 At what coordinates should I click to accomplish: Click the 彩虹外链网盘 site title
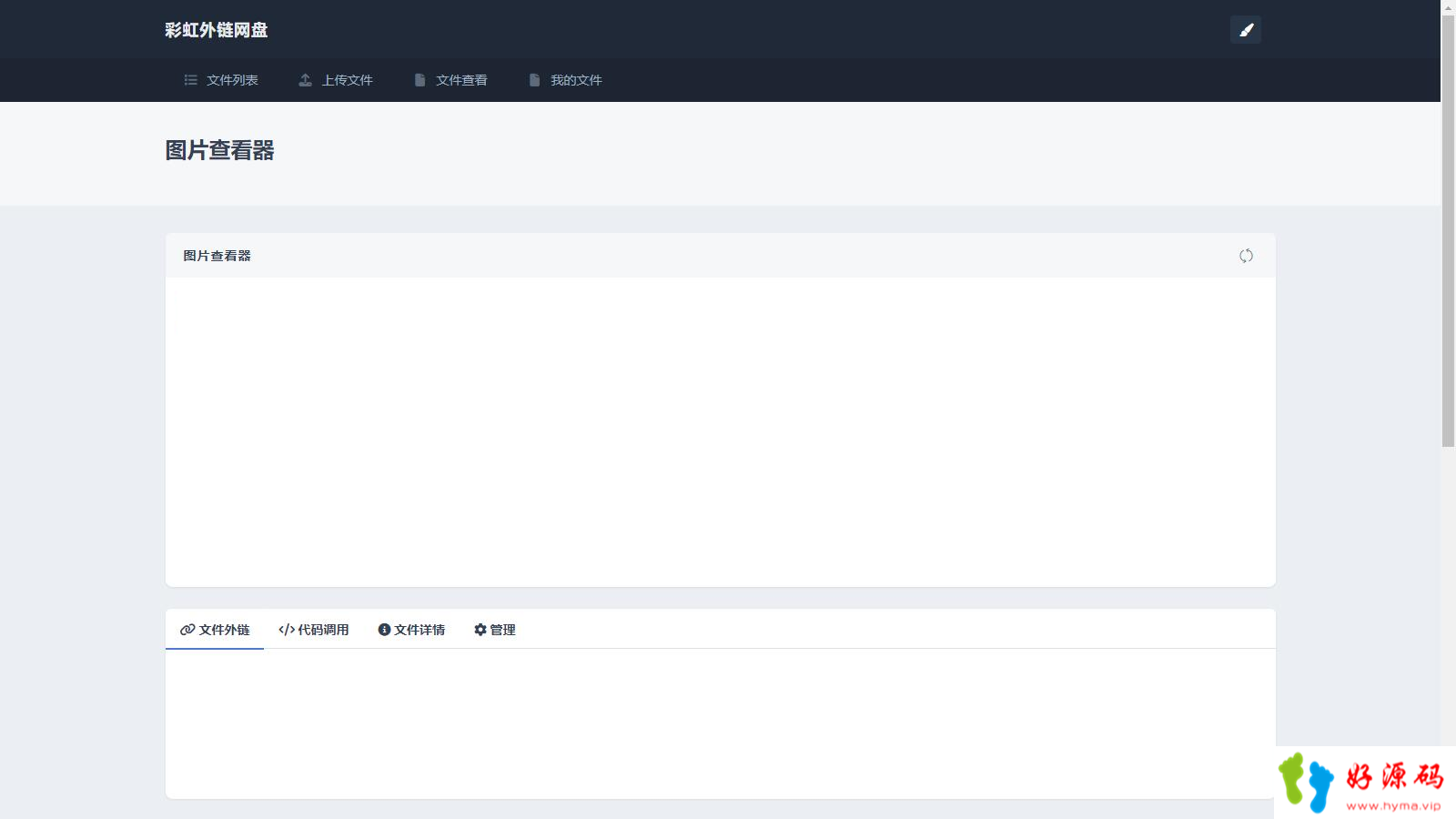(217, 30)
